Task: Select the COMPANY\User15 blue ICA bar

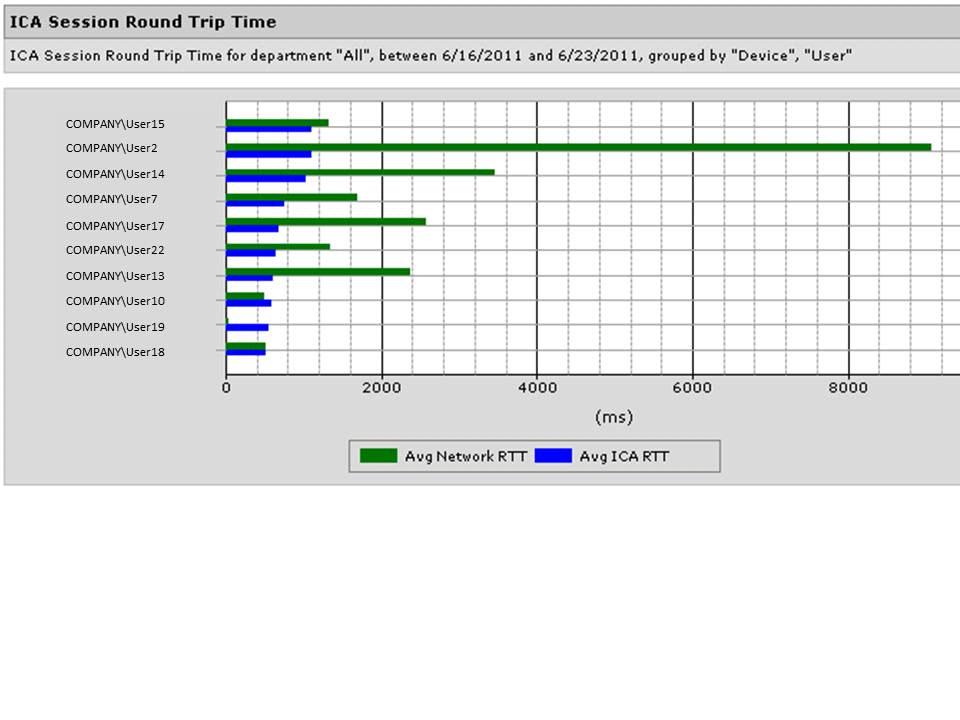Action: [268, 129]
